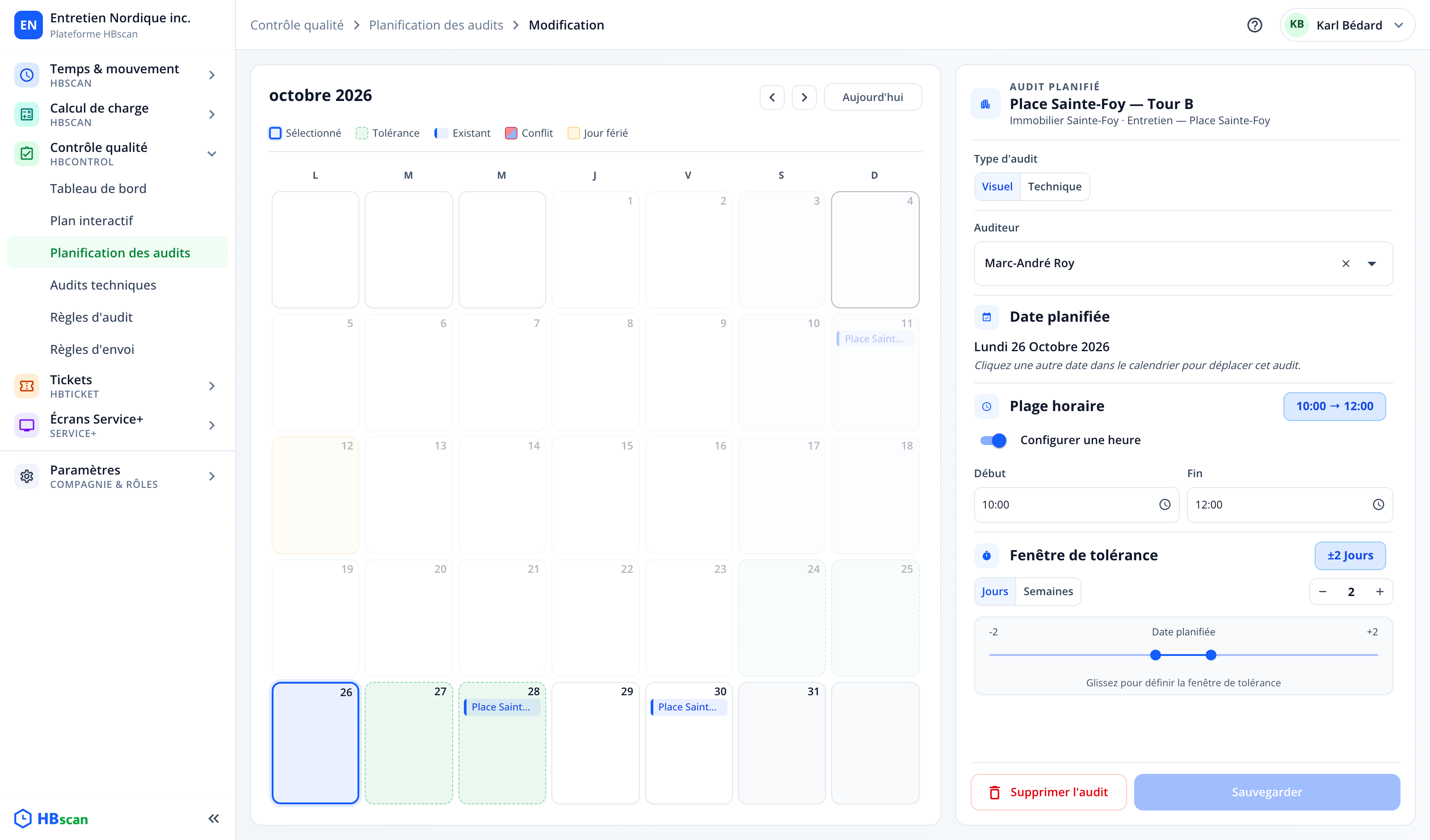This screenshot has width=1430, height=840.
Task: Go to next month arrow
Action: coord(804,97)
